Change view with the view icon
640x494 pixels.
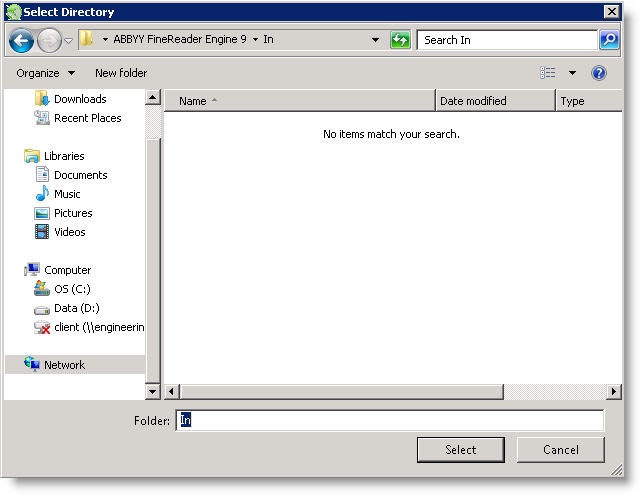coord(547,73)
